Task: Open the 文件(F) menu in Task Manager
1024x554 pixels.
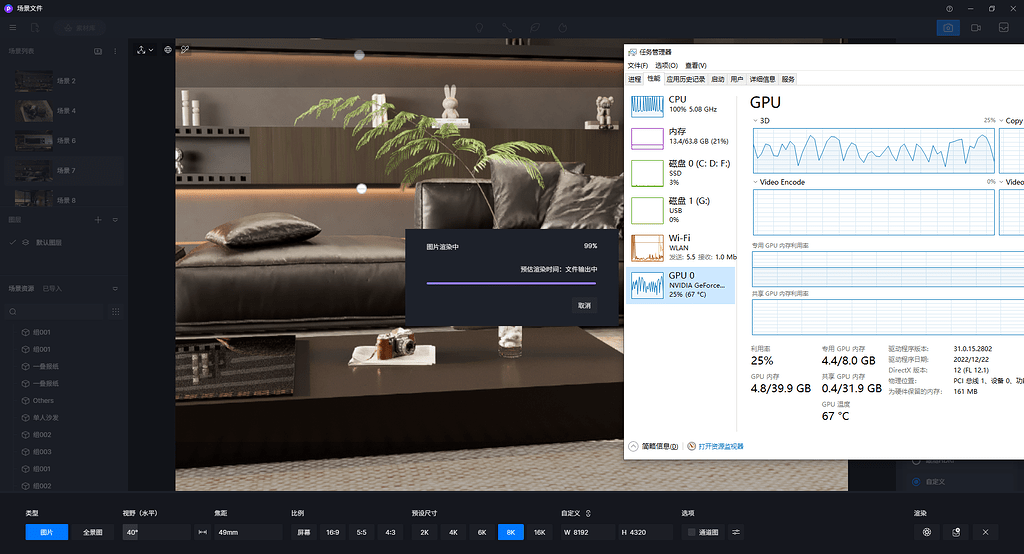Action: tap(638, 66)
